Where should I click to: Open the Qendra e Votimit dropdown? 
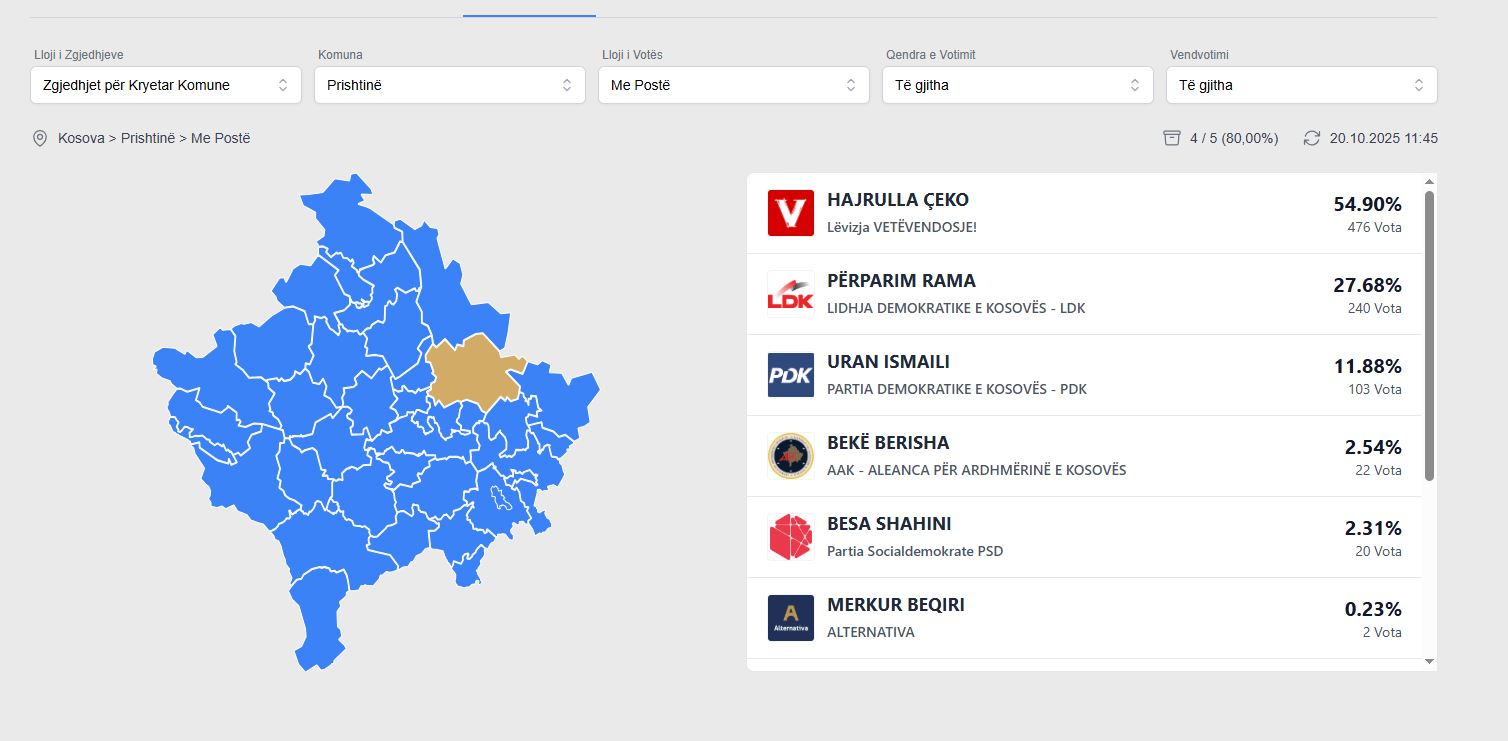click(x=1018, y=85)
